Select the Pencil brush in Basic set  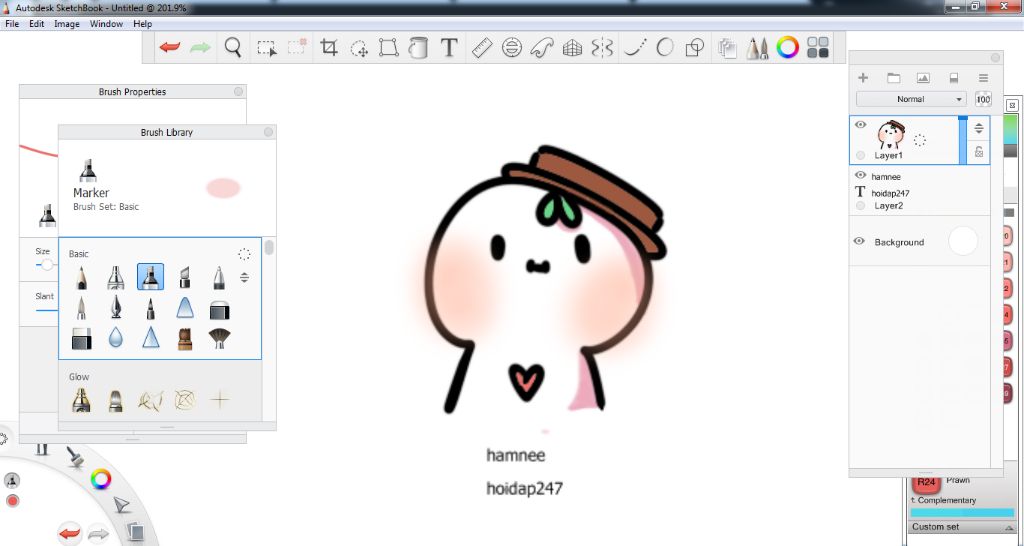point(81,277)
